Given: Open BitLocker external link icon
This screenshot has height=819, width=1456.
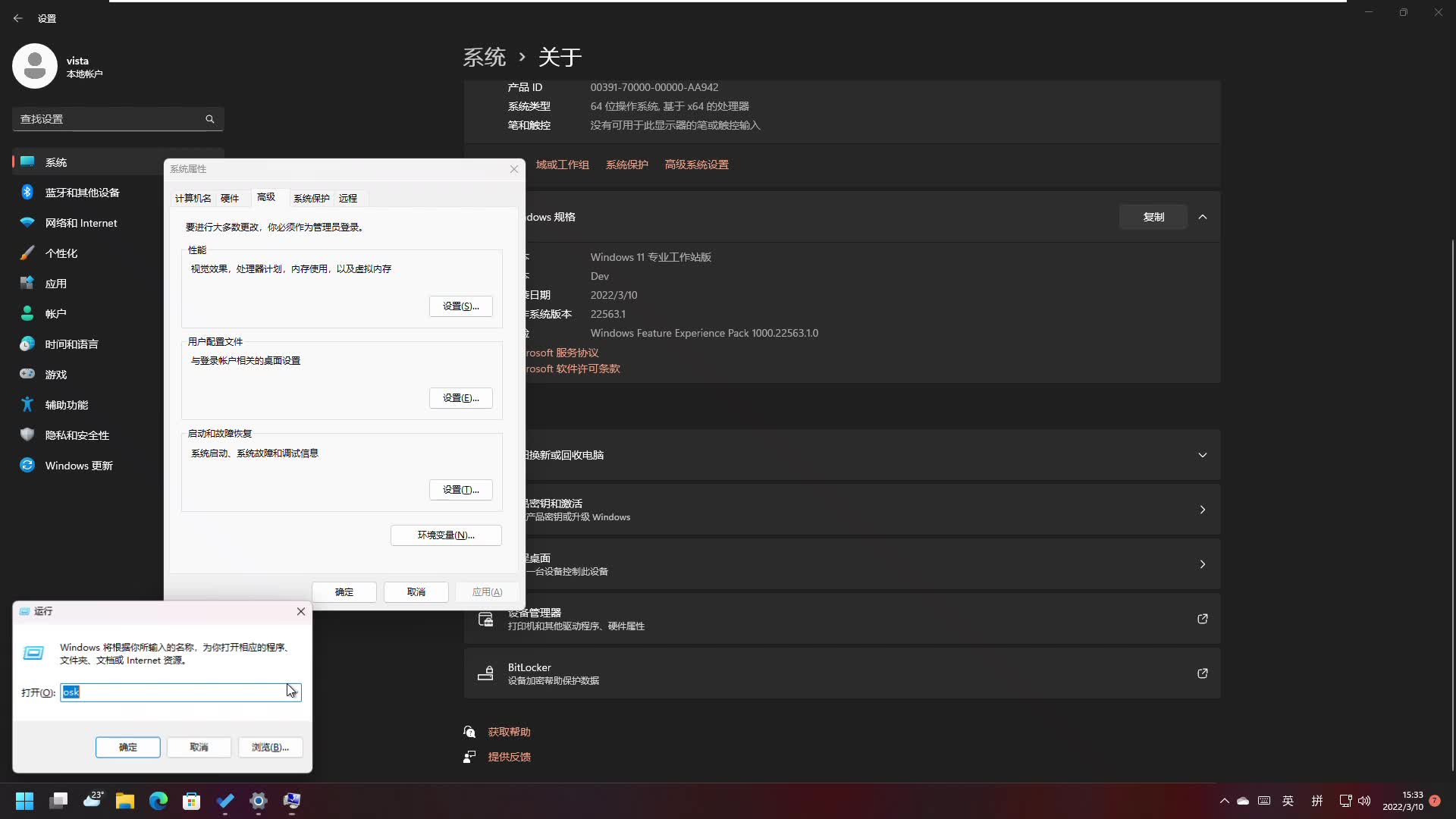Looking at the screenshot, I should tap(1202, 673).
